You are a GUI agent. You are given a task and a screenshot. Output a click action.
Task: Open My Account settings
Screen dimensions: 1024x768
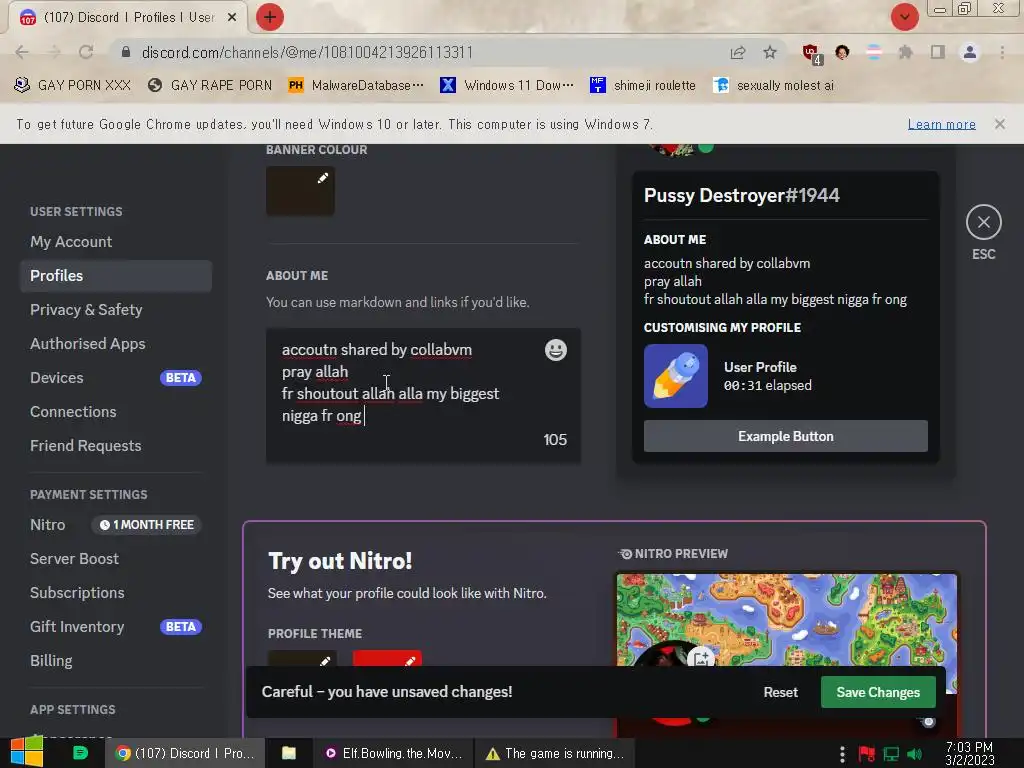[x=116, y=242]
